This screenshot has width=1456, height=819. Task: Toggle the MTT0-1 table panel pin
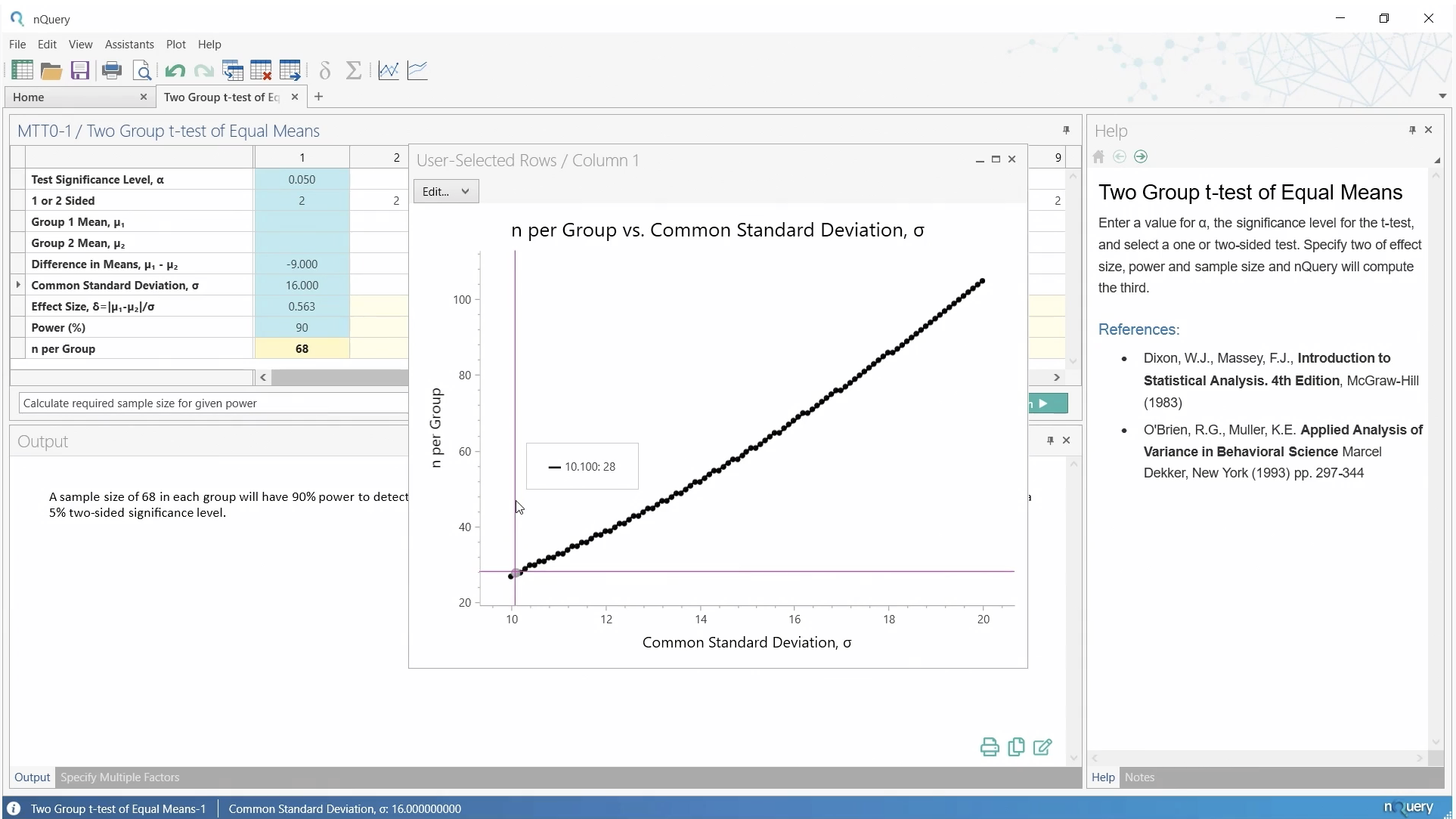pyautogui.click(x=1067, y=130)
